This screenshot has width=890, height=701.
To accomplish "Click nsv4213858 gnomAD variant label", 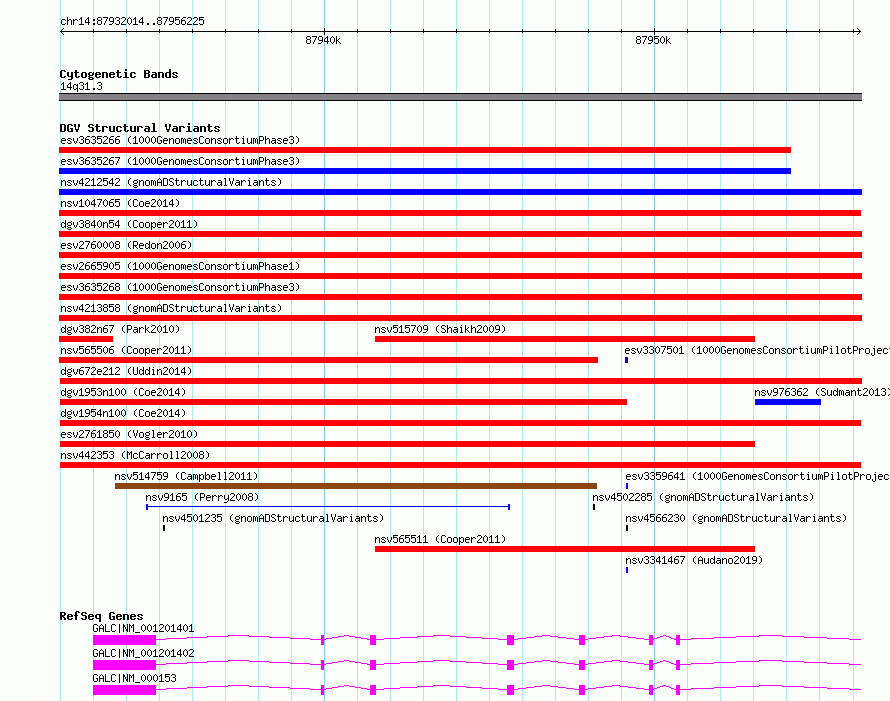I will [x=171, y=308].
